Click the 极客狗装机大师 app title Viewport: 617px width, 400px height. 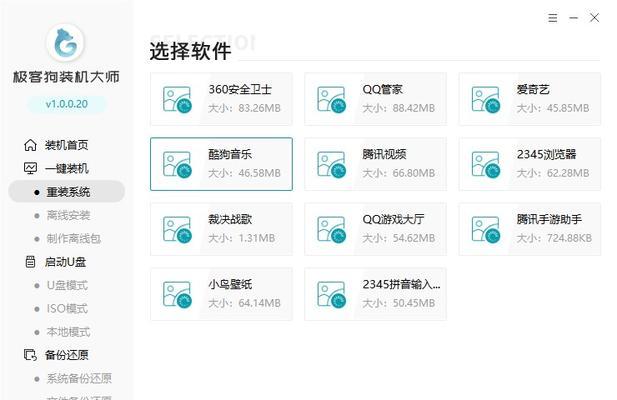[66, 77]
